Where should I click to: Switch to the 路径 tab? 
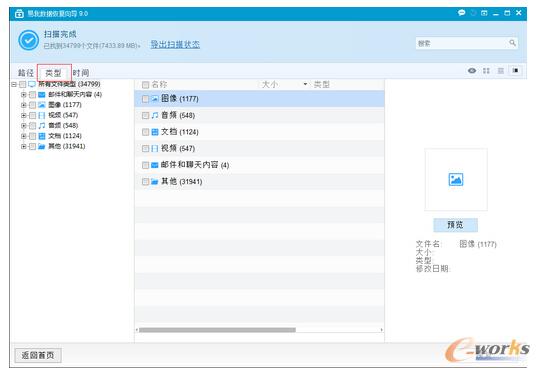(26, 73)
